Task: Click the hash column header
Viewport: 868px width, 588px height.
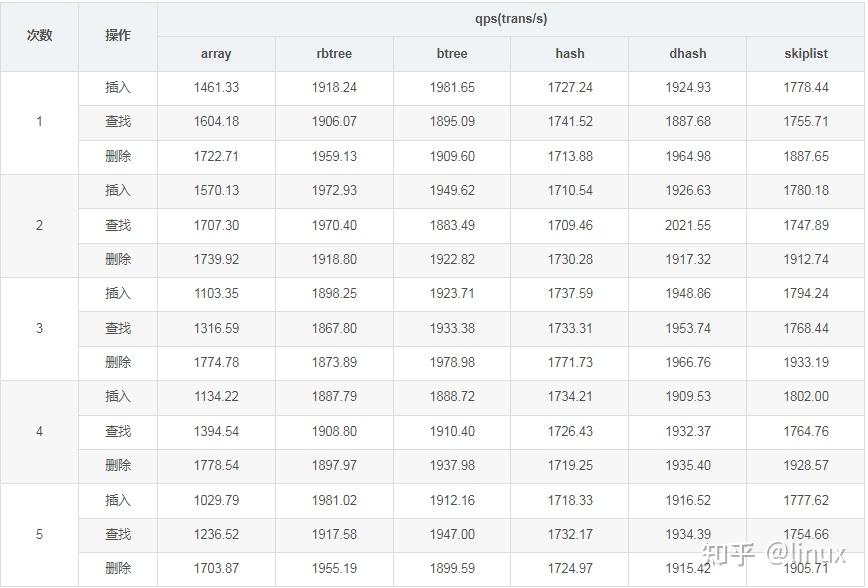Action: pos(570,54)
